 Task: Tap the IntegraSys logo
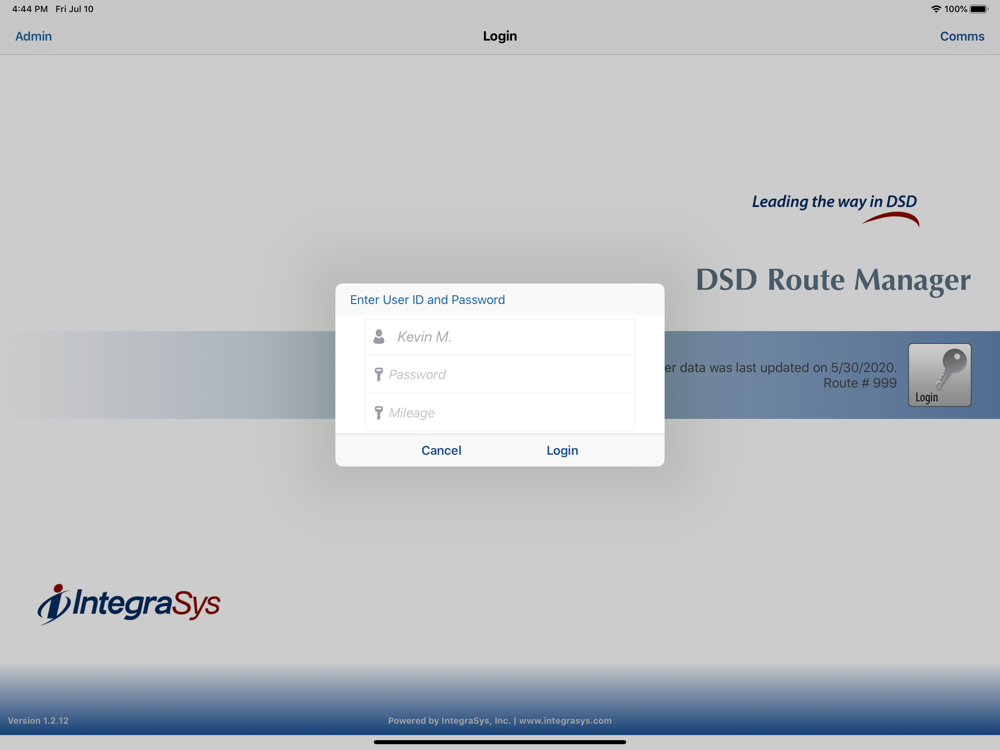click(x=129, y=603)
